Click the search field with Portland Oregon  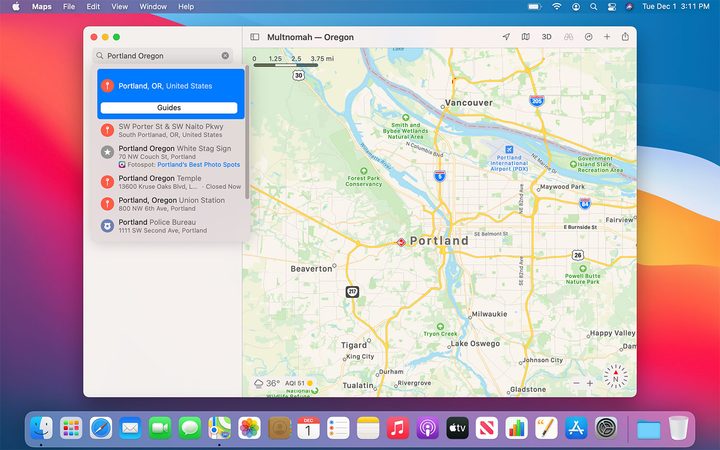[x=163, y=56]
